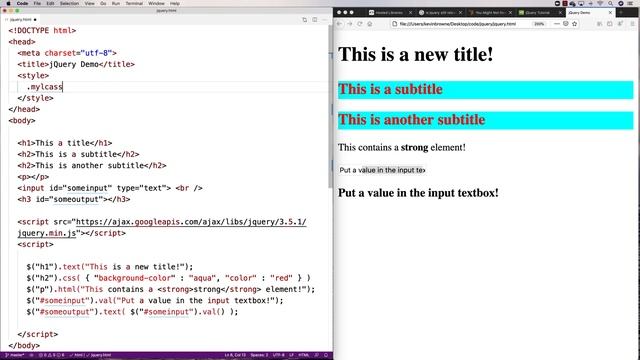The width and height of the screenshot is (640, 360).
Task: Click the Wi-Fi icon in menu bar
Action: (x=600, y=3)
